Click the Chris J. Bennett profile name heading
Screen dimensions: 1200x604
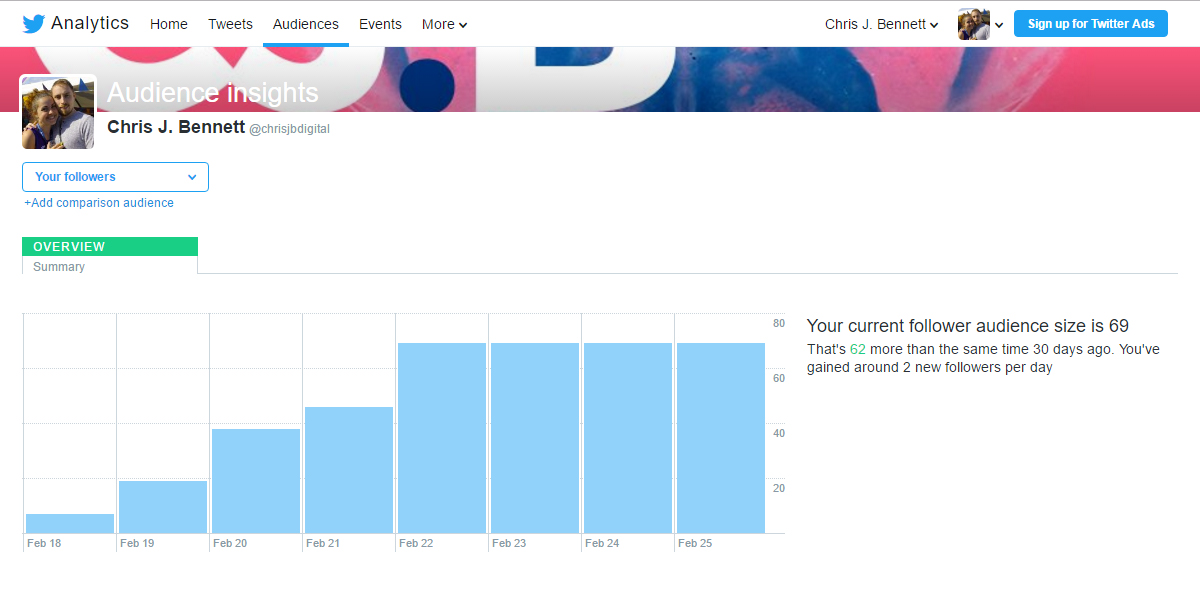coord(176,127)
